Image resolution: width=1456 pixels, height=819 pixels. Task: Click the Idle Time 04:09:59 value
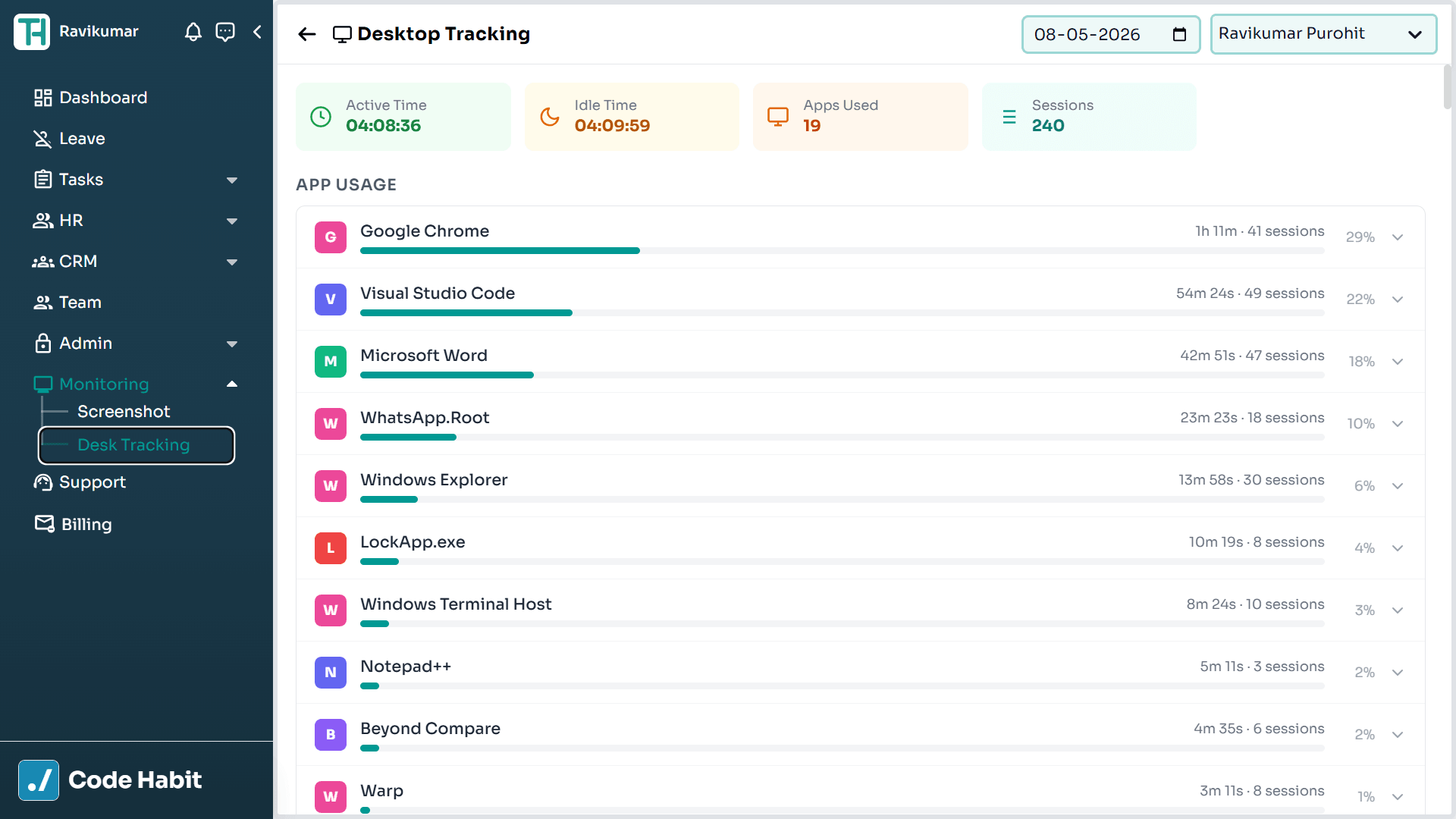[613, 126]
